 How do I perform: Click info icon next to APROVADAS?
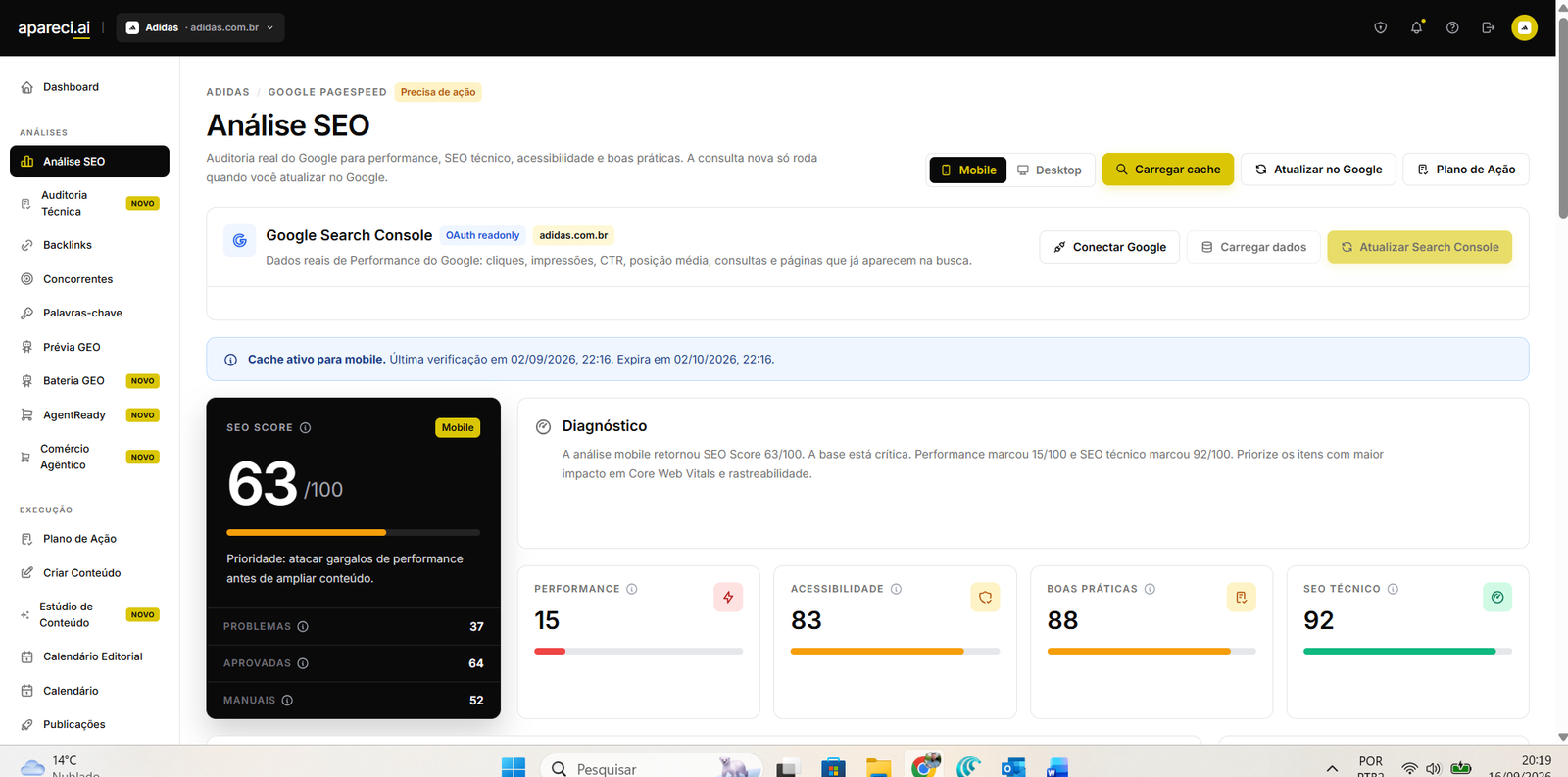tap(303, 663)
